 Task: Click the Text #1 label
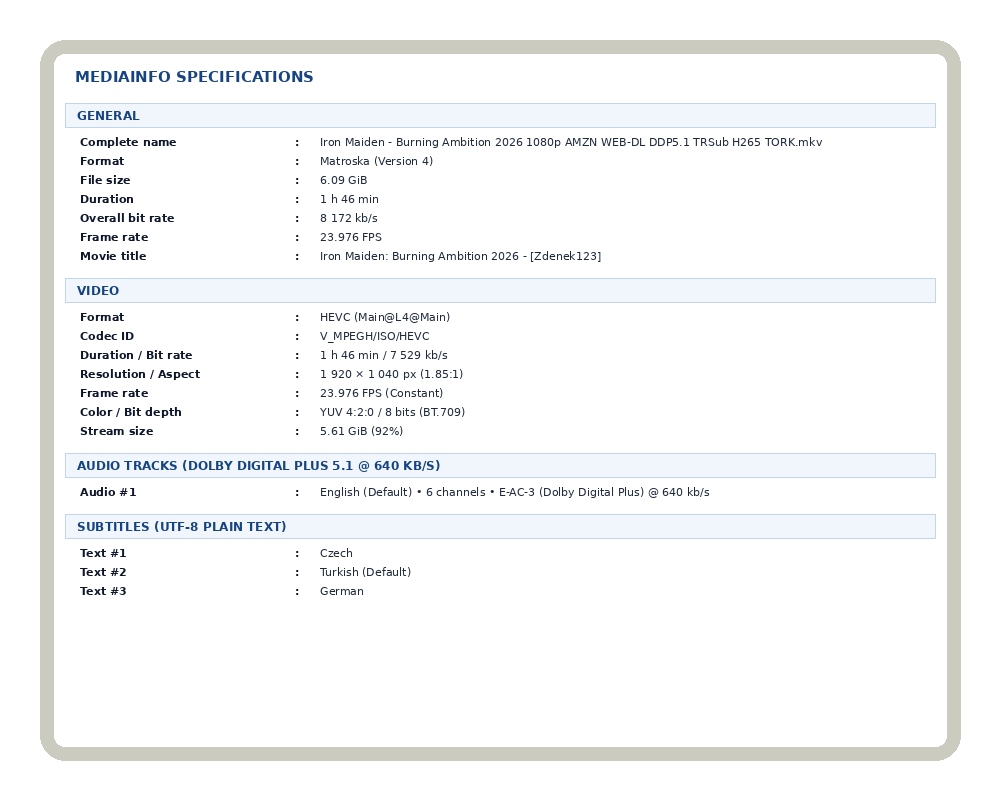point(103,553)
